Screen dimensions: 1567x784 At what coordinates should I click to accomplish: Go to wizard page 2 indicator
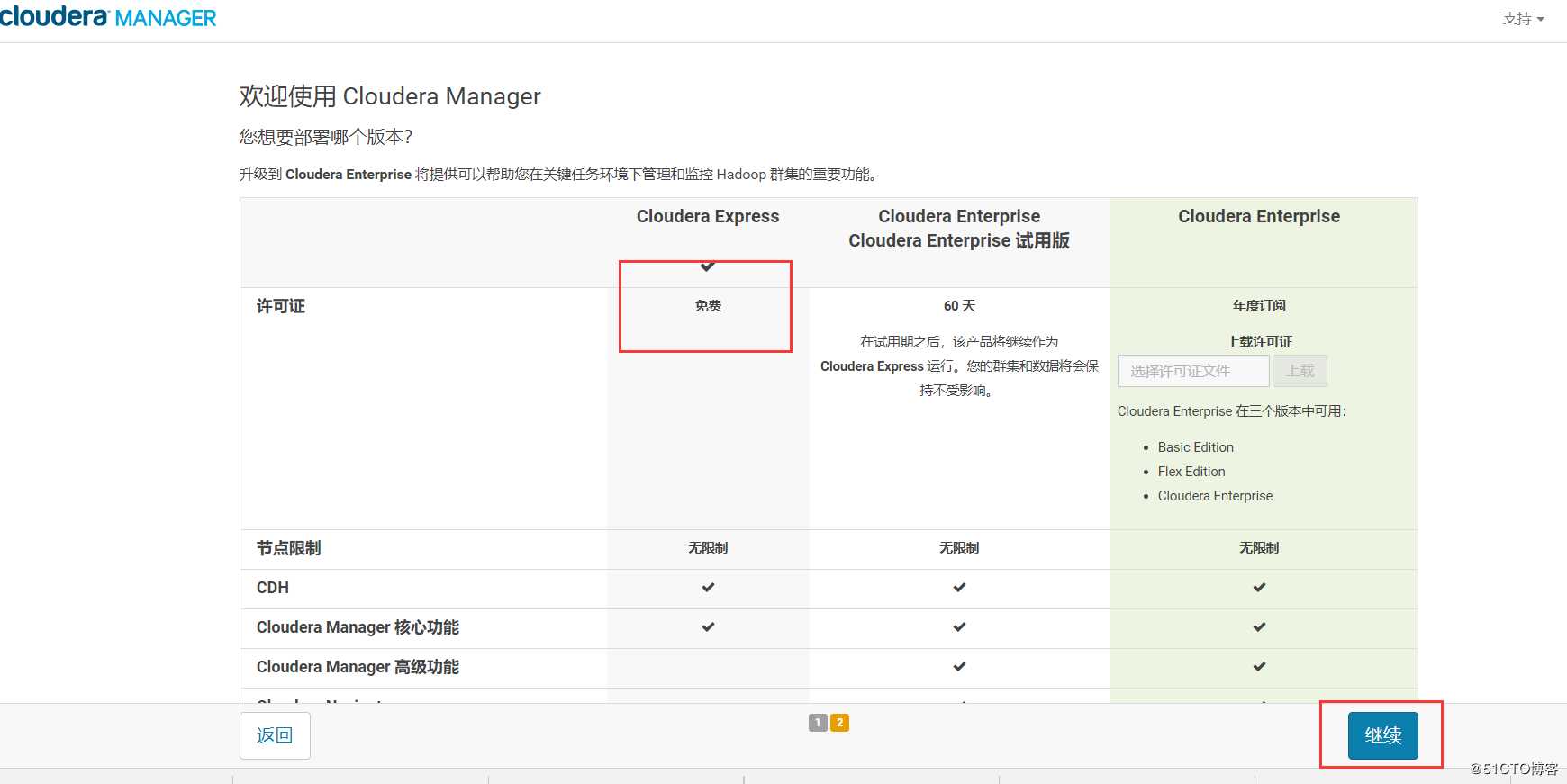[x=839, y=723]
